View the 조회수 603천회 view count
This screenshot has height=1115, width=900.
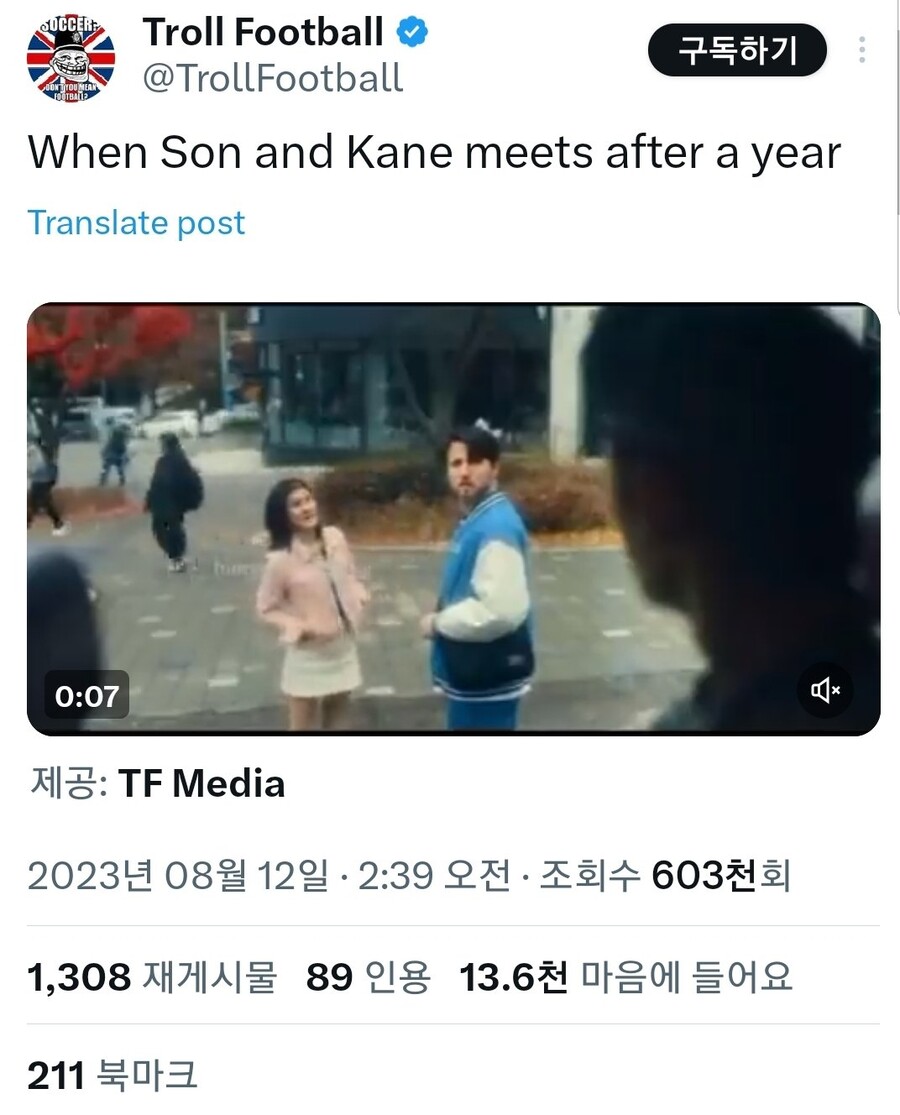coord(665,876)
